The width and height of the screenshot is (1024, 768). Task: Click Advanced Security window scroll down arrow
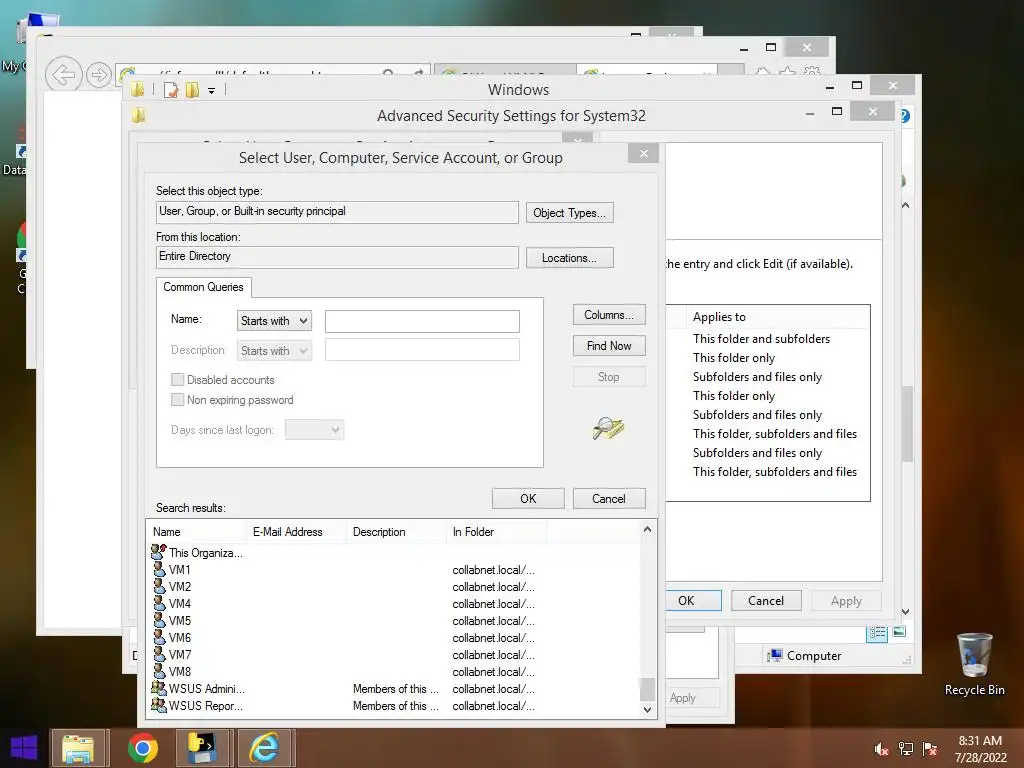tap(906, 612)
